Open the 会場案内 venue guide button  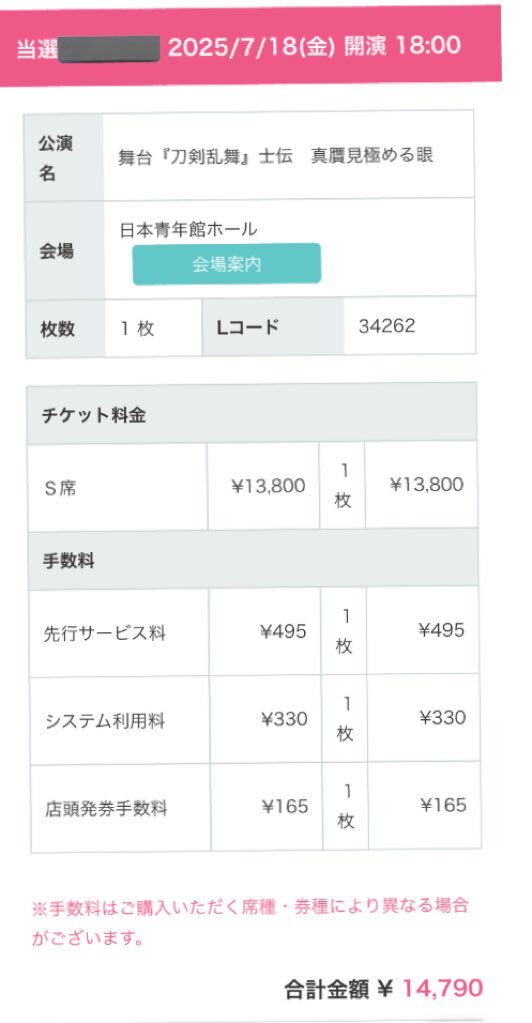tap(227, 264)
